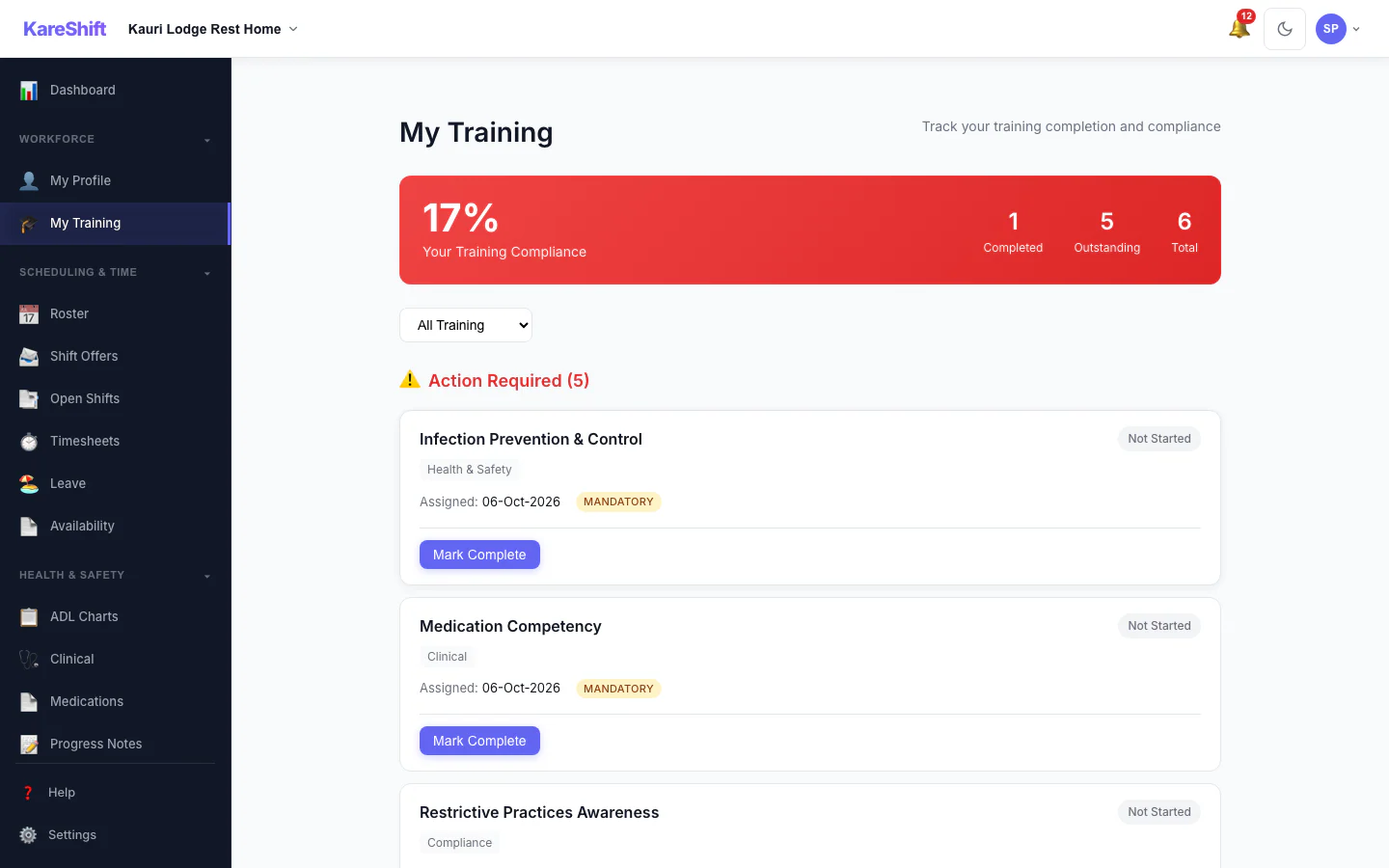Image resolution: width=1389 pixels, height=868 pixels.
Task: Open the Kauri Lodge Rest Home facility selector
Action: point(213,29)
